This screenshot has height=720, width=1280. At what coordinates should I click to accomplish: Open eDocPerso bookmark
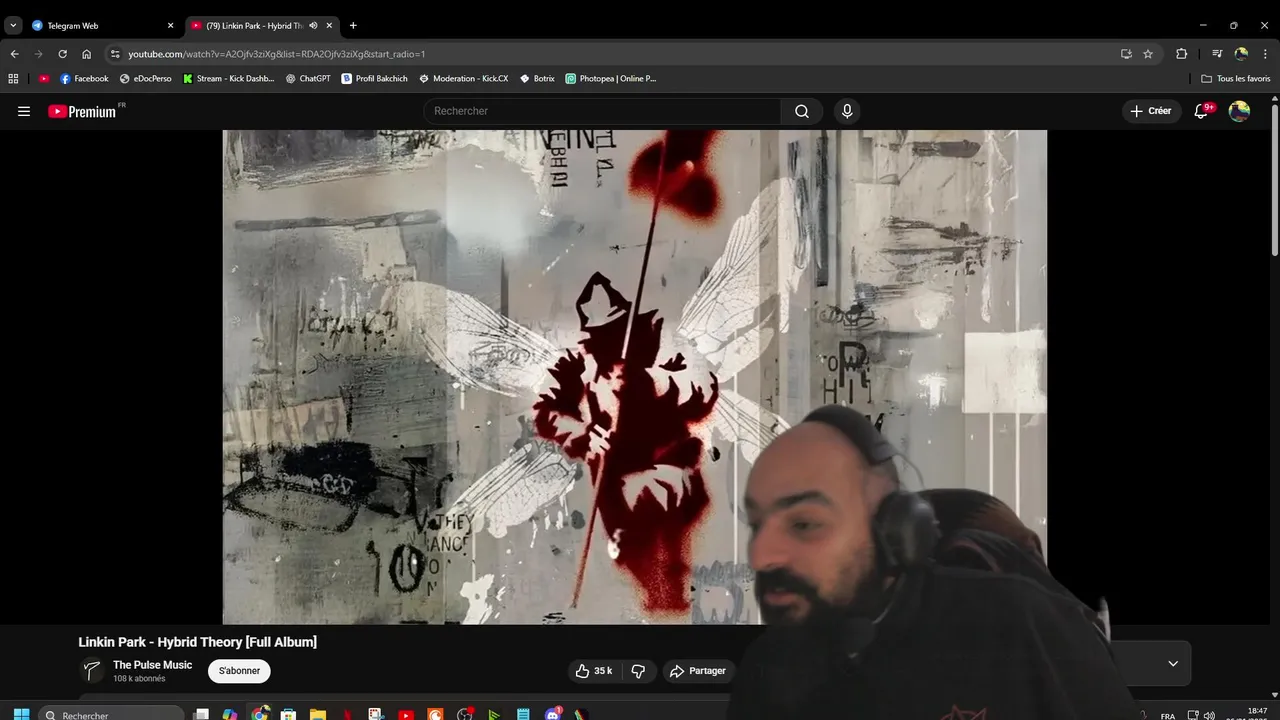click(x=145, y=78)
